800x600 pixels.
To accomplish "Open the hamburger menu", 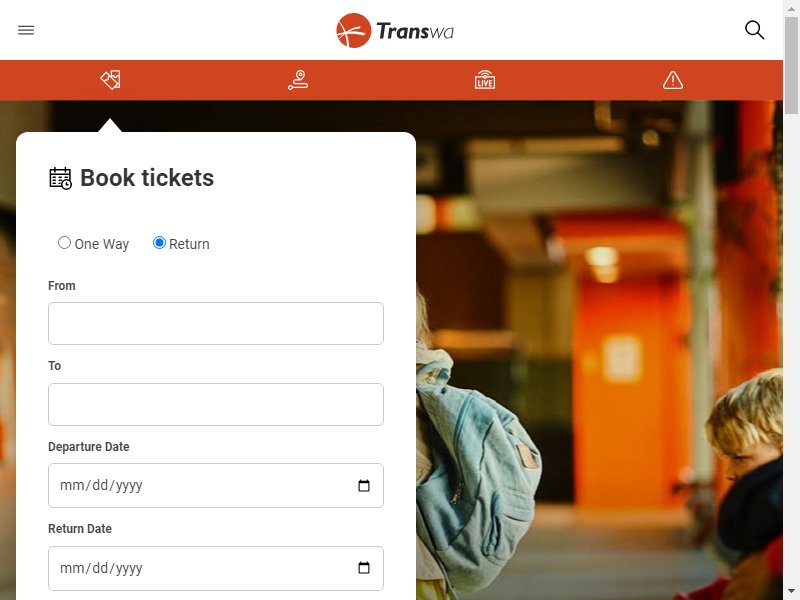I will pyautogui.click(x=26, y=30).
